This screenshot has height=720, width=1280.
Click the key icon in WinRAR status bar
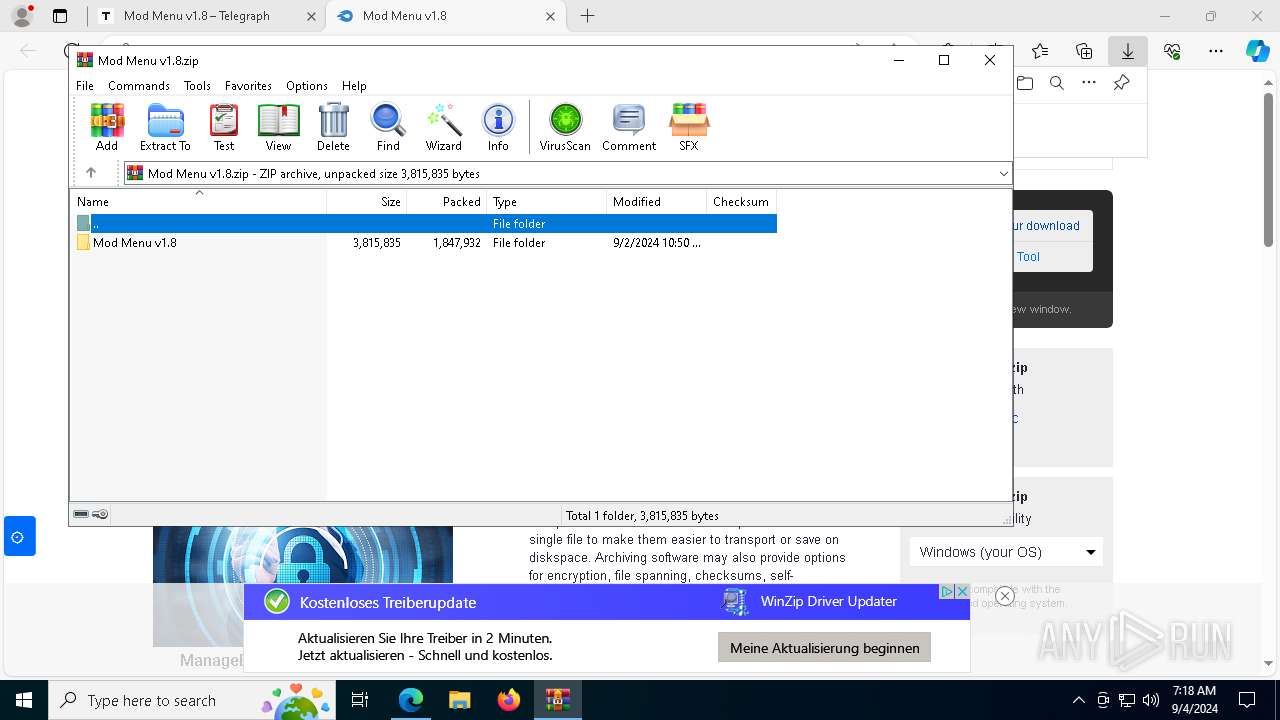point(100,514)
